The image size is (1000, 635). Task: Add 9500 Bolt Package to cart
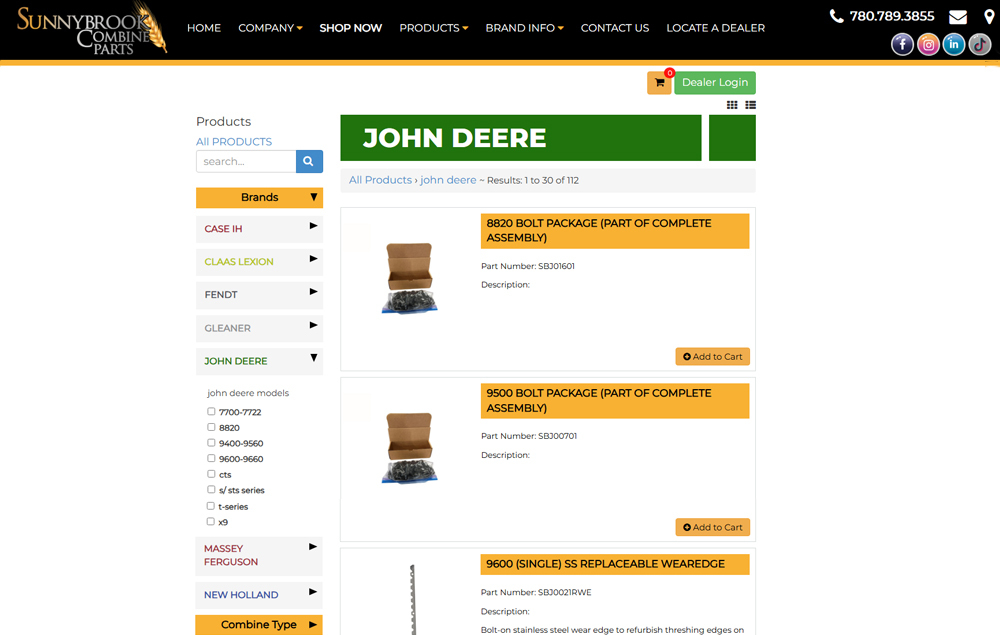(x=712, y=527)
